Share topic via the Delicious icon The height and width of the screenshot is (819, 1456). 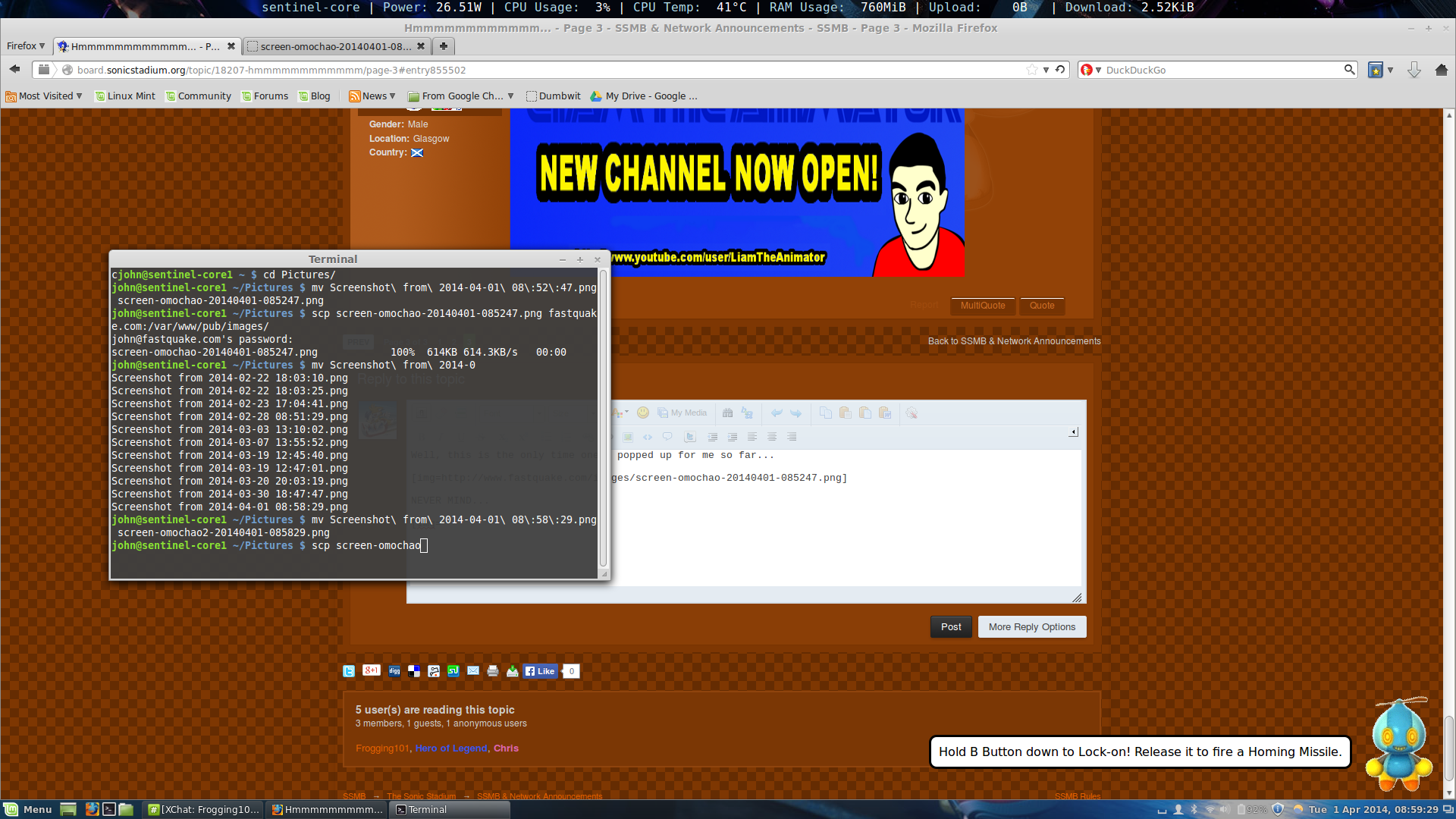click(x=414, y=671)
